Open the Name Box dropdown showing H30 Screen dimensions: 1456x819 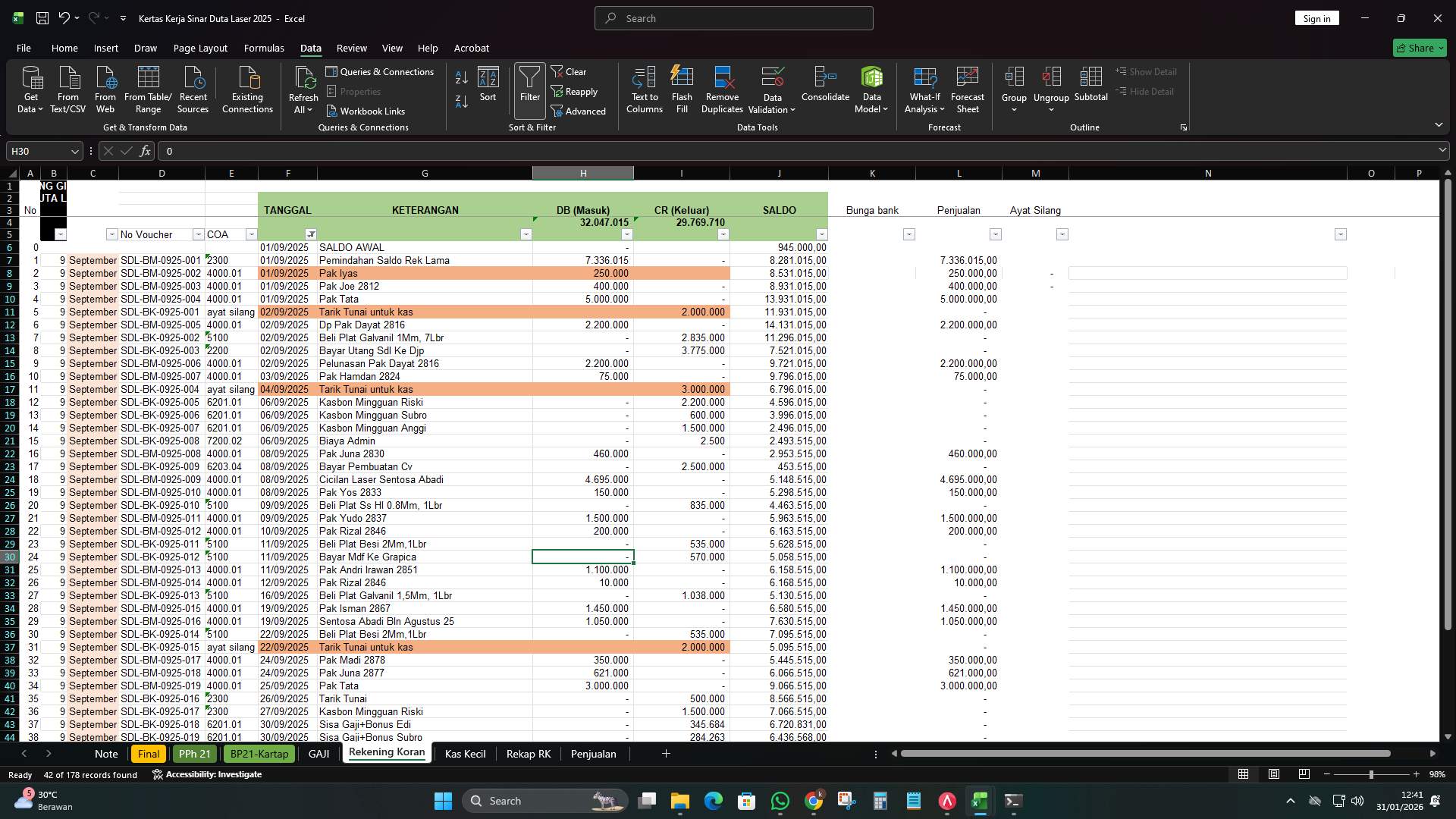(x=74, y=151)
